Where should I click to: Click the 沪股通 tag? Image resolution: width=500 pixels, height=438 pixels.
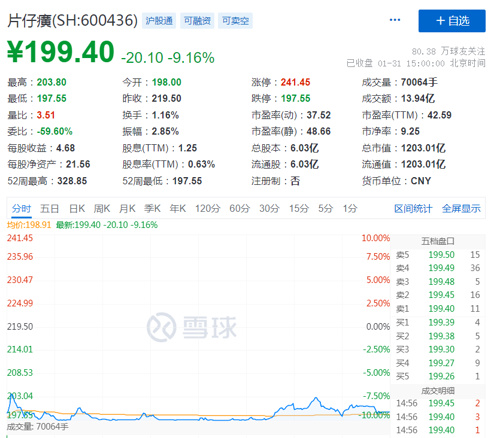coord(159,21)
